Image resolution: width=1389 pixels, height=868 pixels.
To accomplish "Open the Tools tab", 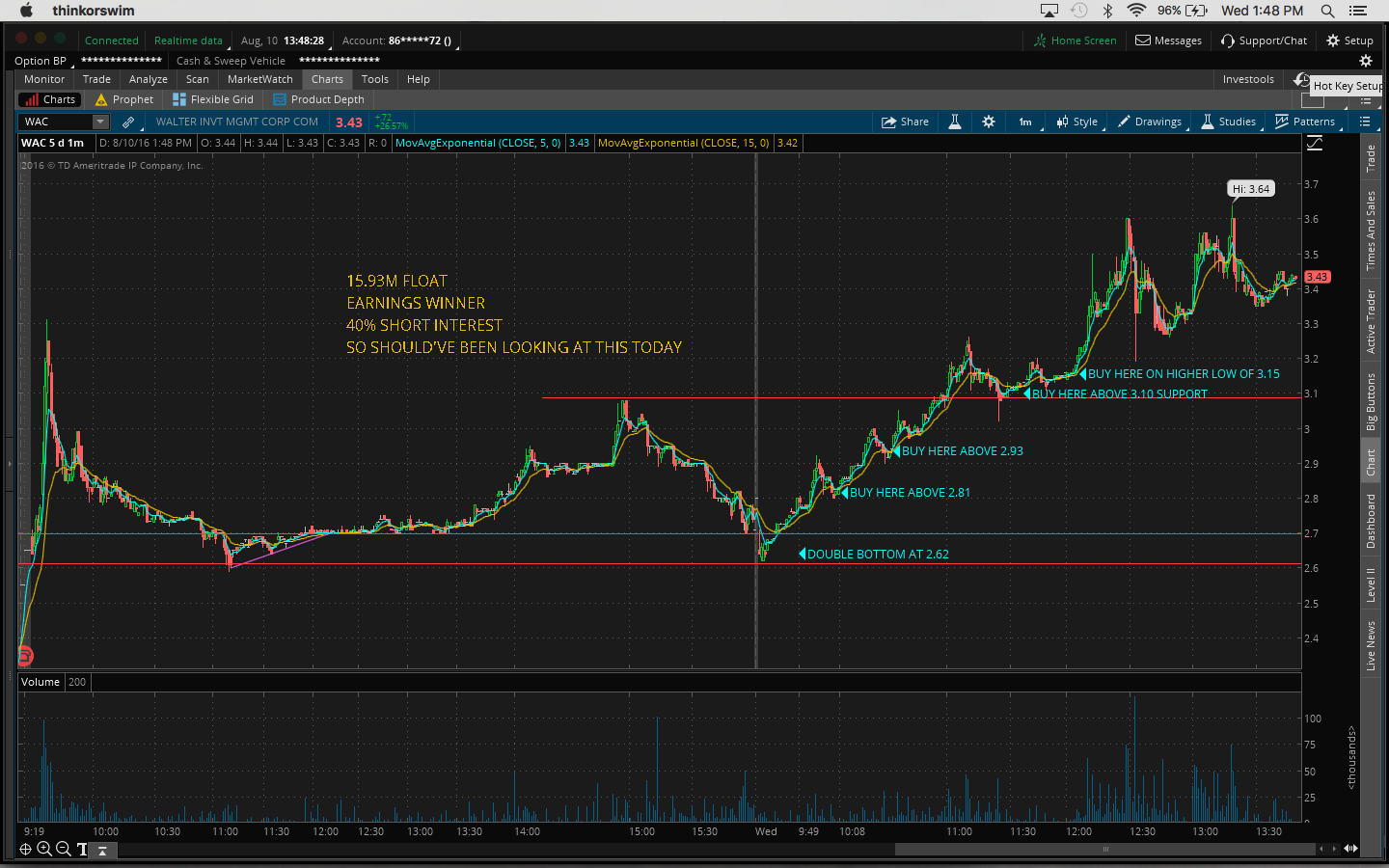I will click(x=375, y=79).
